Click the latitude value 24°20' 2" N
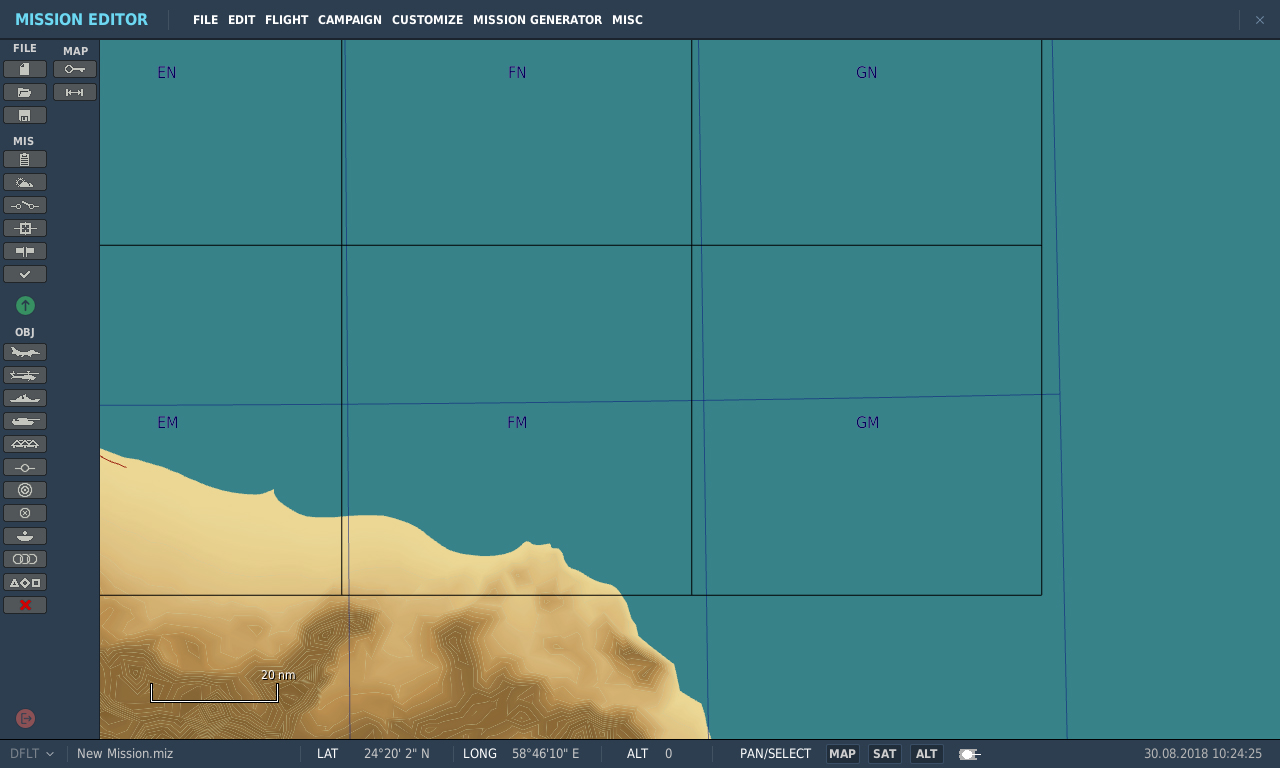1280x768 pixels. (x=397, y=754)
